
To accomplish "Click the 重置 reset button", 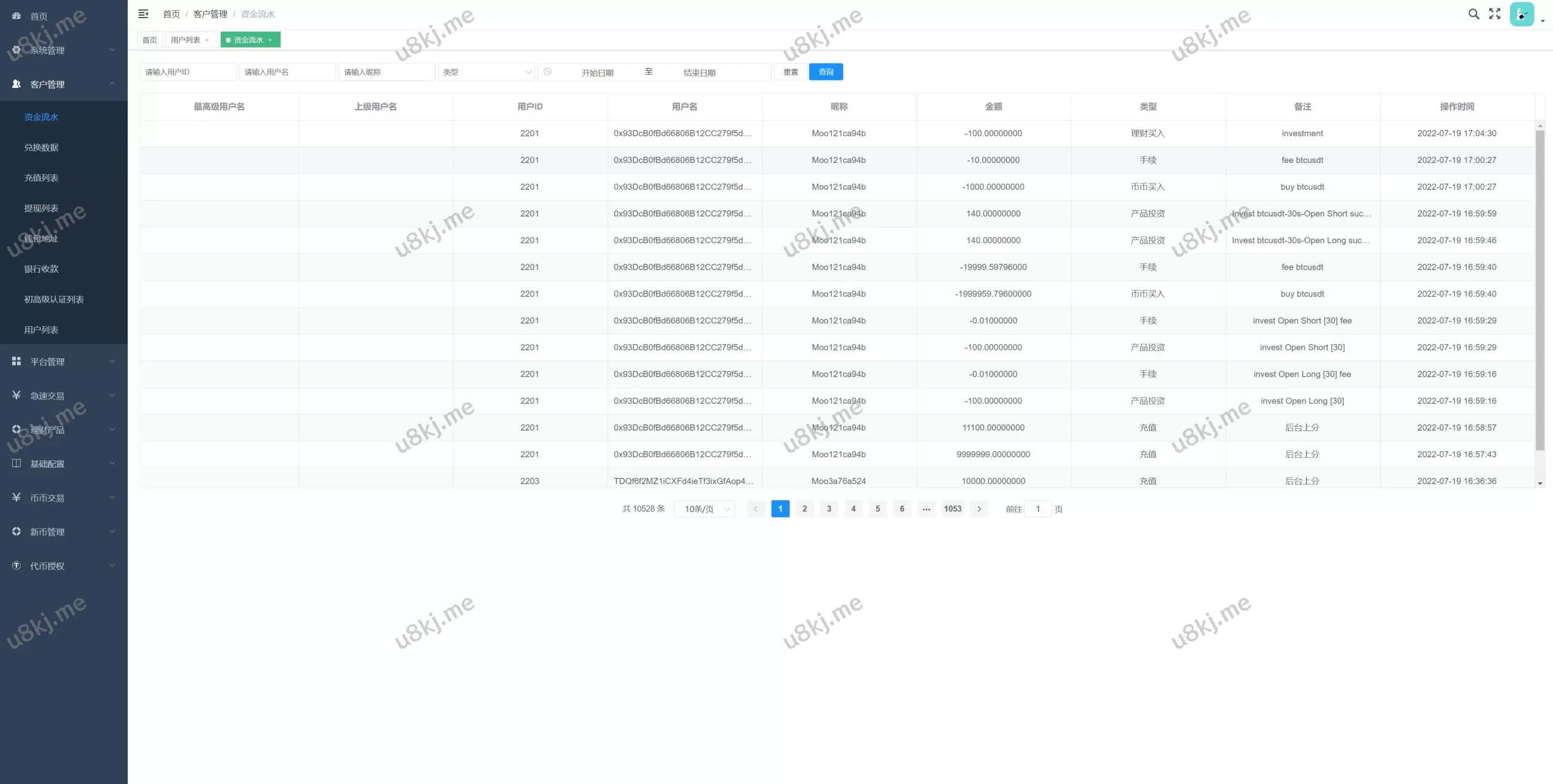I will pos(790,72).
